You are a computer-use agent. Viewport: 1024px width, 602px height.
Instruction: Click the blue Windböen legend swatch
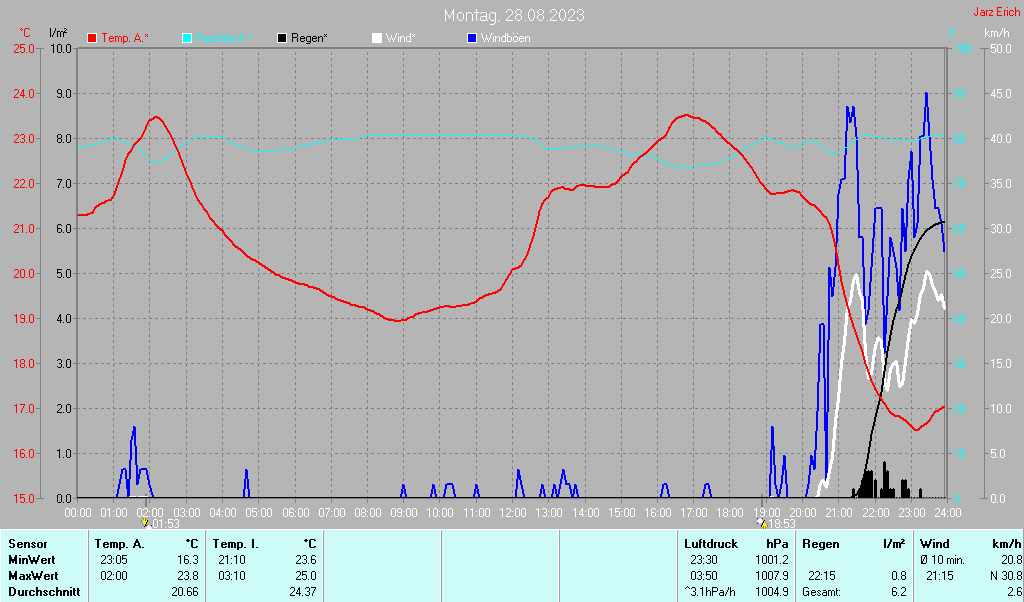[472, 39]
